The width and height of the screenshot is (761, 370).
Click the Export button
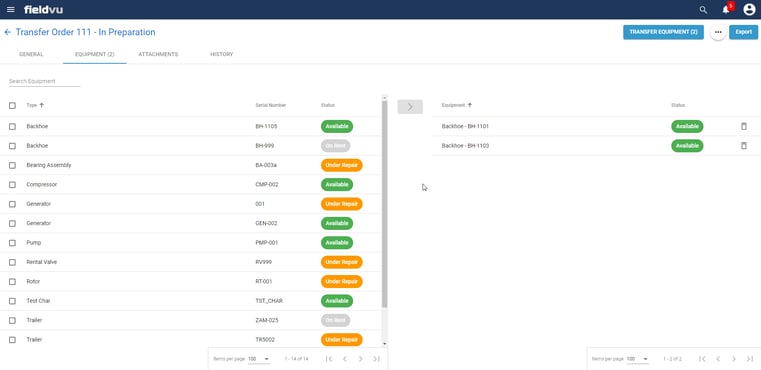[743, 32]
